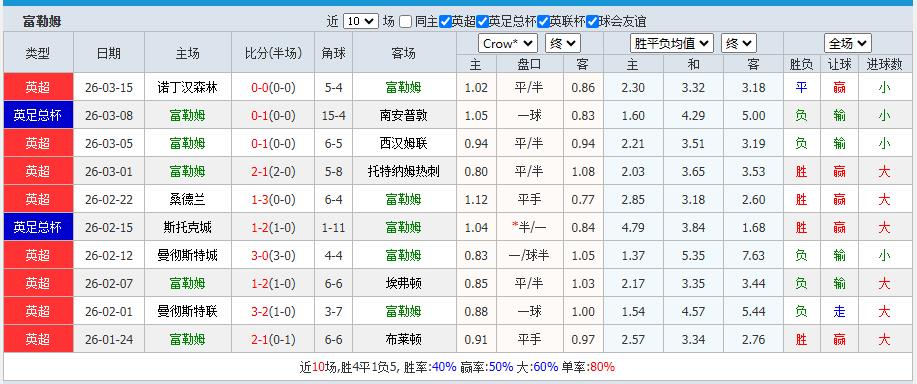
Task: Open home team 桑德兰
Action: (x=188, y=199)
